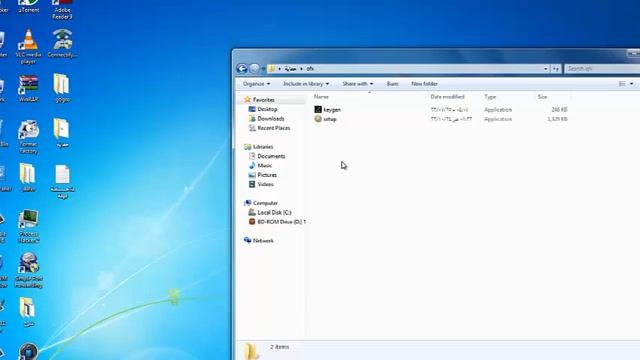Select the VLC media player desktop icon
Image resolution: width=640 pixels, height=360 pixels.
pyautogui.click(x=29, y=47)
